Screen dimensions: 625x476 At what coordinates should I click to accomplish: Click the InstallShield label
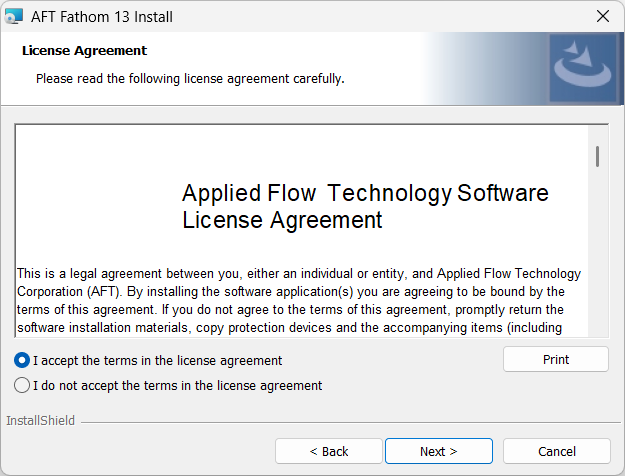tap(40, 421)
